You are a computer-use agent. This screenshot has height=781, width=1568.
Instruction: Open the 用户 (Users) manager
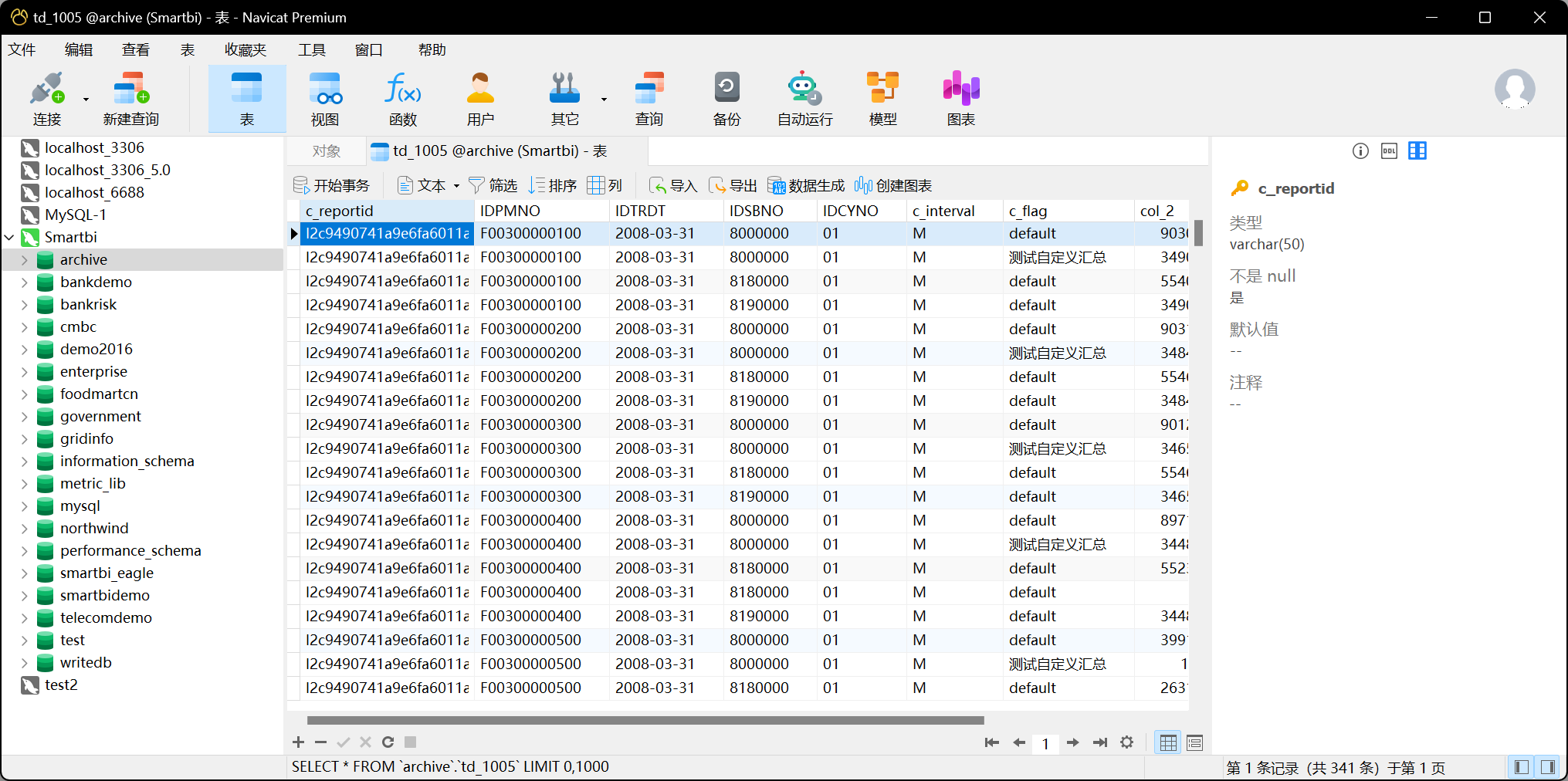pos(480,96)
